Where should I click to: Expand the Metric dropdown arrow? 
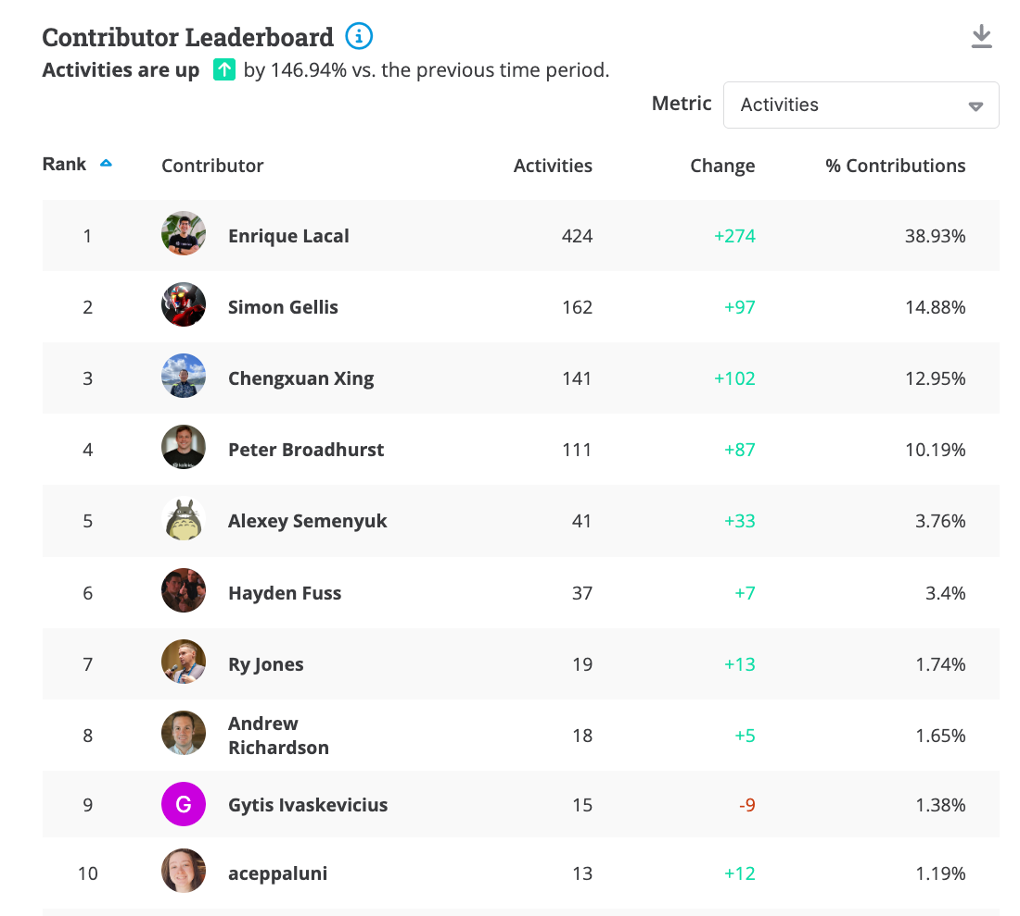coord(975,106)
